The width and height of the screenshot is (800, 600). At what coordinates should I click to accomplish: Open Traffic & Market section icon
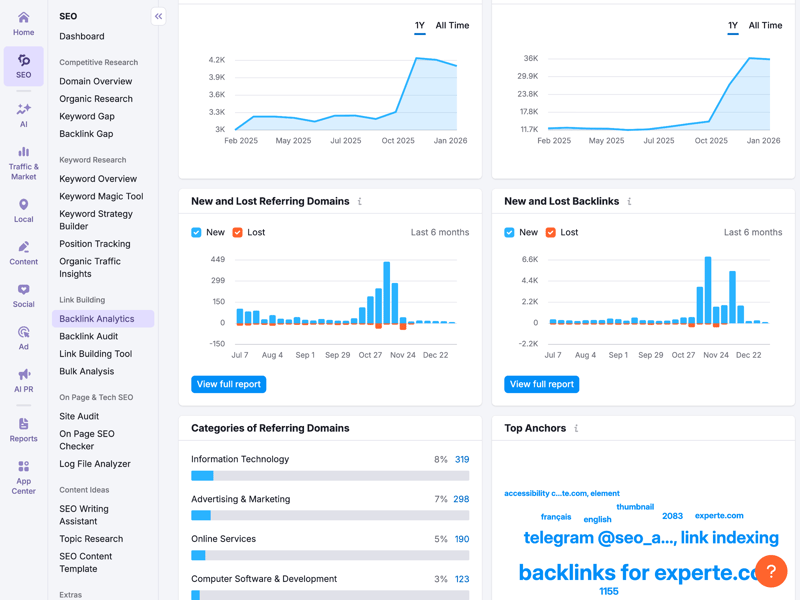click(x=23, y=153)
